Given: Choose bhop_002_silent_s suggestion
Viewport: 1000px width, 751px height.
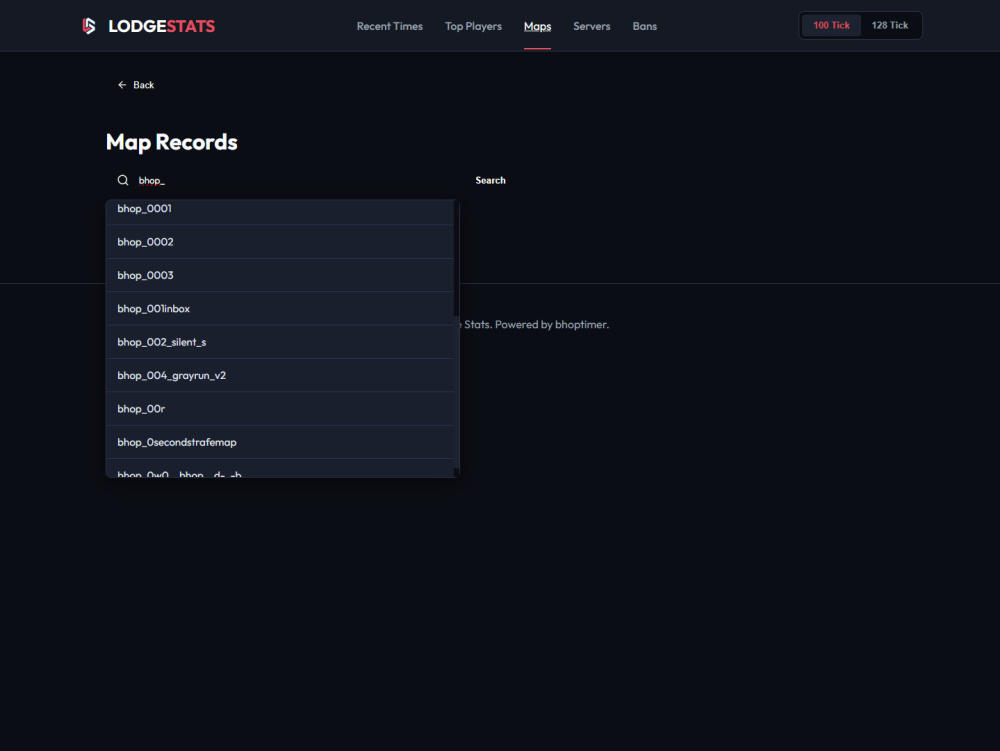Looking at the screenshot, I should 280,342.
